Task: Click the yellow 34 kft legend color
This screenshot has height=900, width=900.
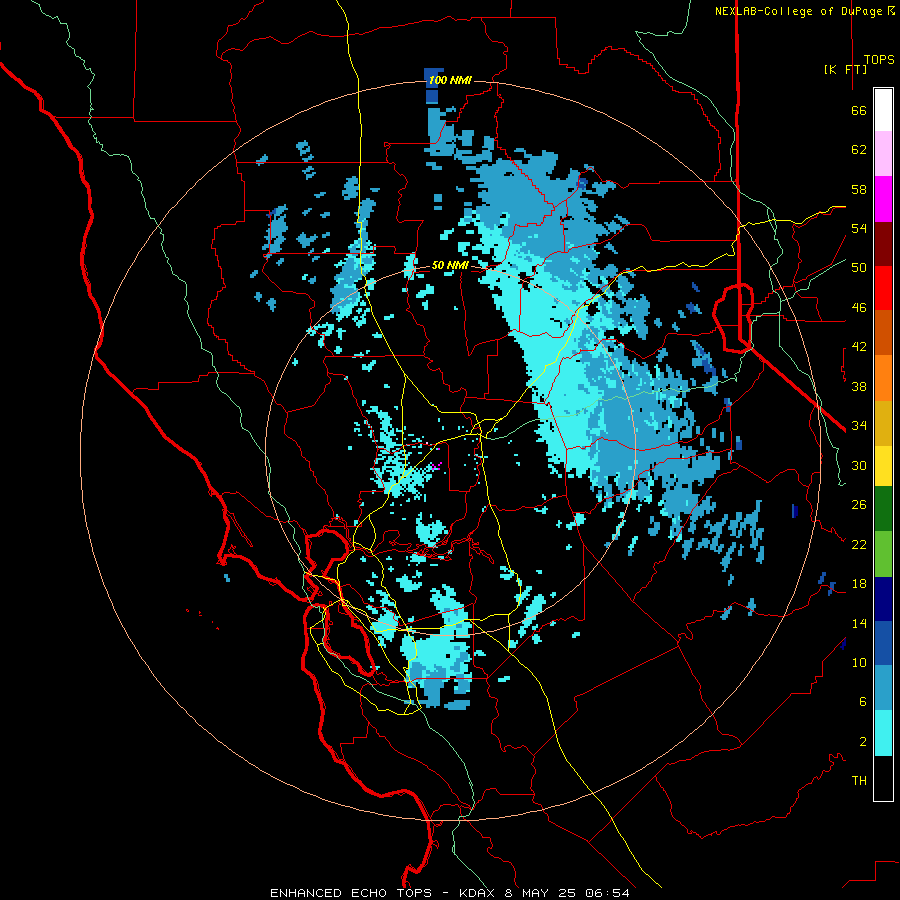Action: [883, 466]
